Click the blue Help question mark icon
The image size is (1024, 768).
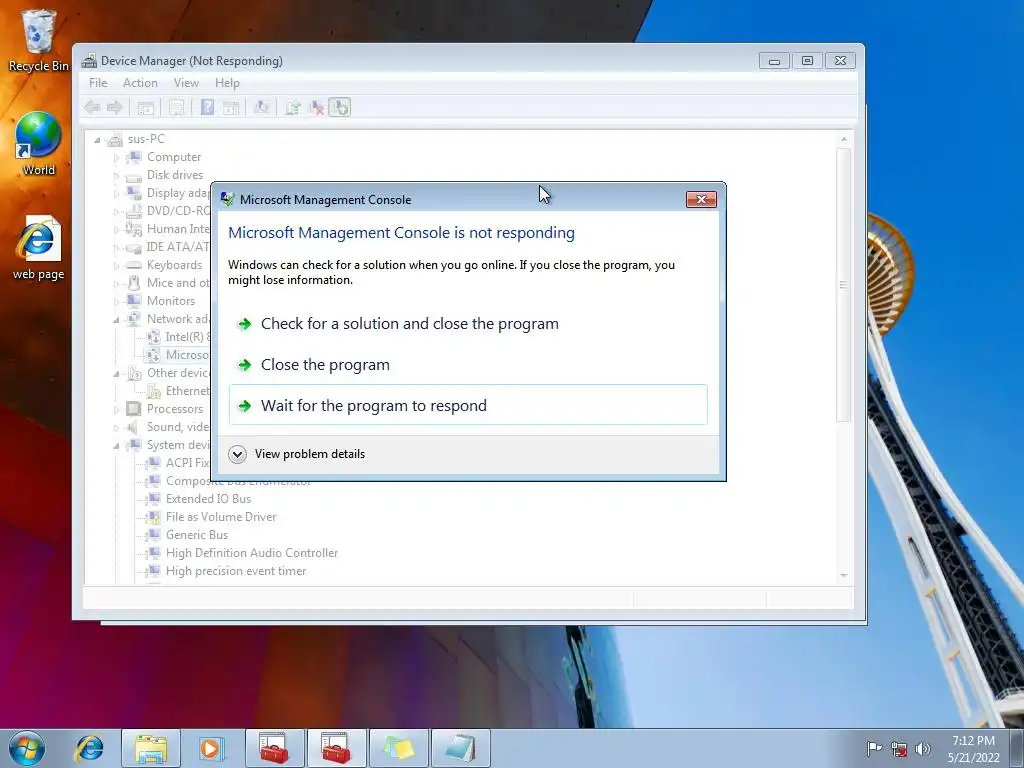coord(207,107)
